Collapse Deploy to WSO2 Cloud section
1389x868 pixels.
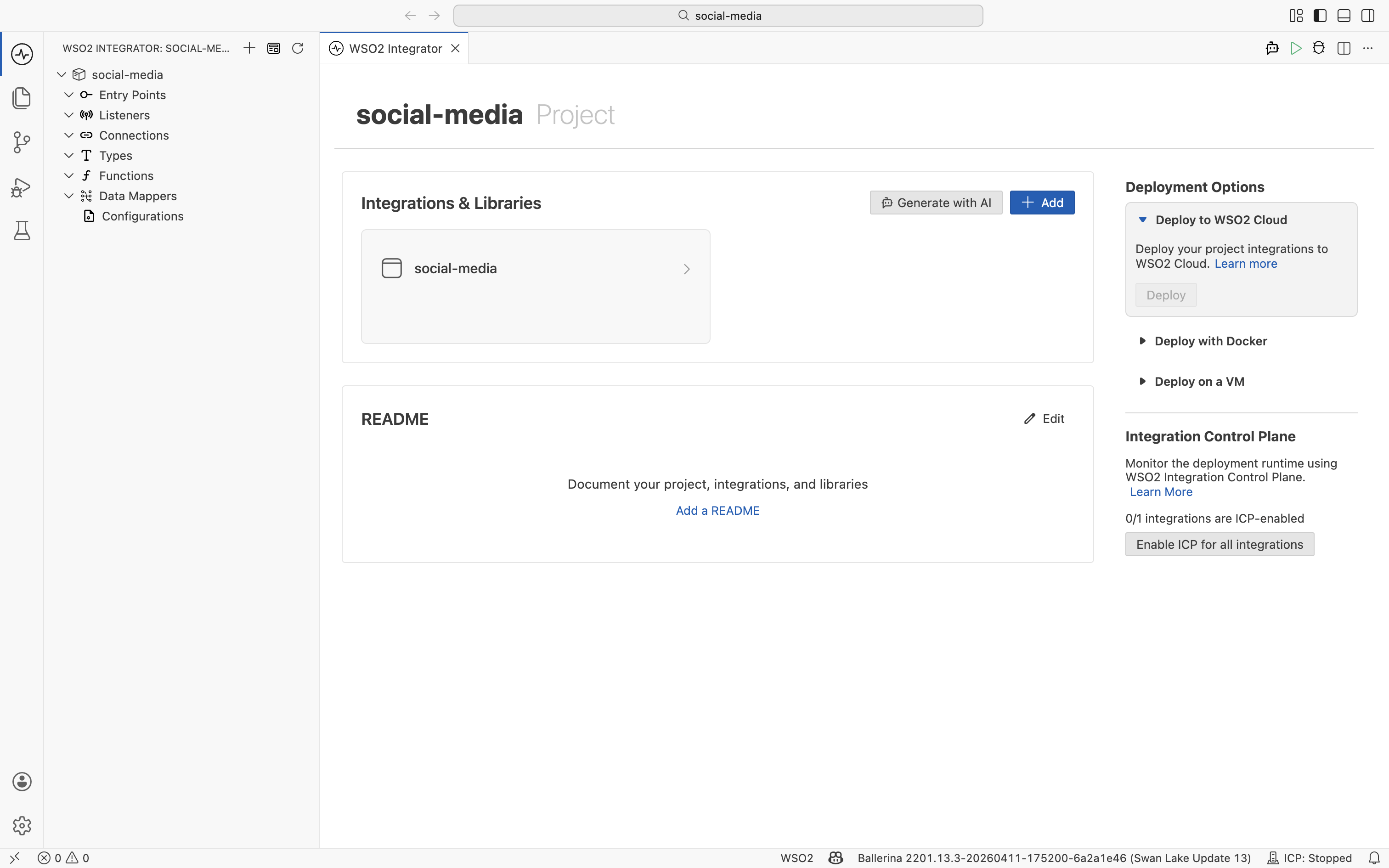tap(1213, 220)
